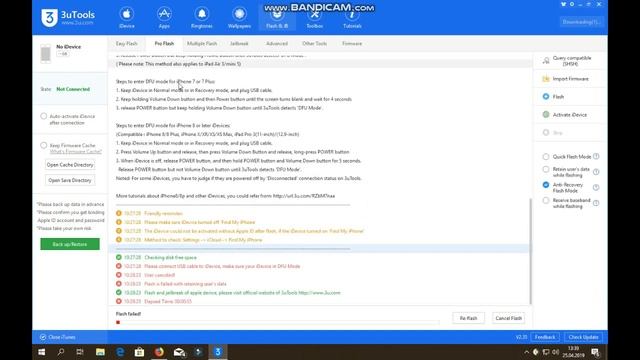The height and width of the screenshot is (360, 640).
Task: Show hidden system tray icons
Action: pyautogui.click(x=526, y=352)
